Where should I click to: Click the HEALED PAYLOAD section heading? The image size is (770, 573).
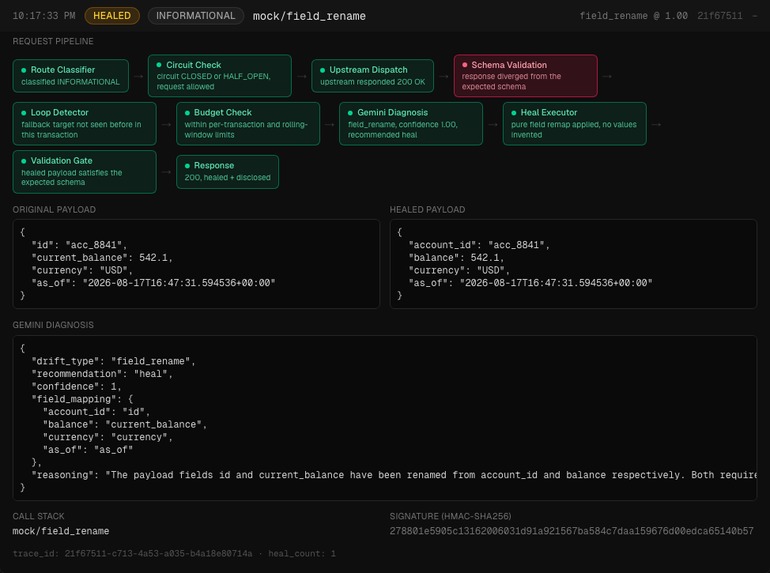tap(427, 210)
